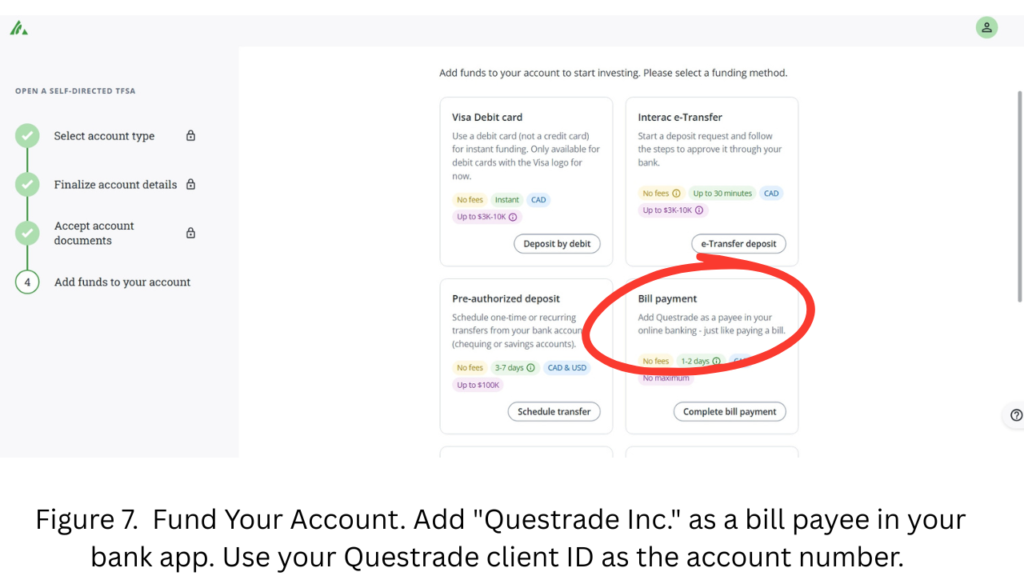The image size is (1024, 576).
Task: Click the Questrade logo in the top-left corner
Action: pos(19,27)
